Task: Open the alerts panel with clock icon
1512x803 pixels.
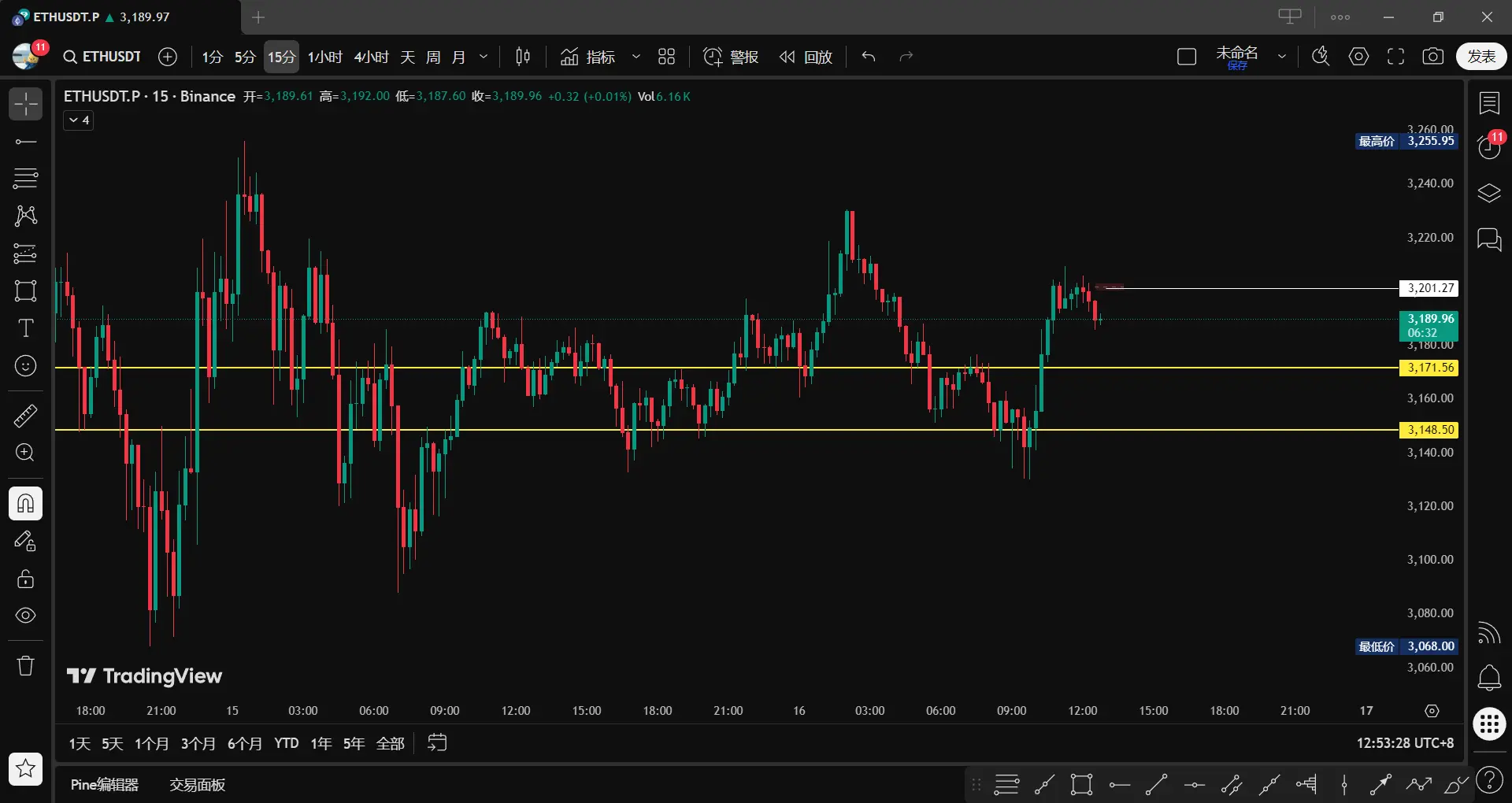Action: click(x=1489, y=147)
